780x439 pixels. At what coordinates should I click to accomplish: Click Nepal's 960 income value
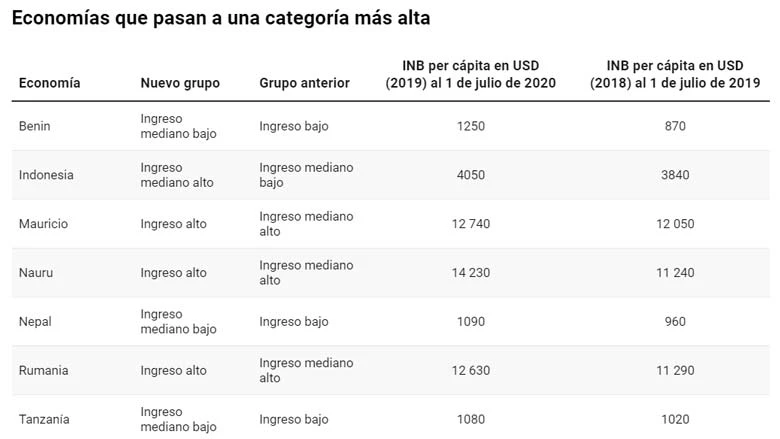674,322
